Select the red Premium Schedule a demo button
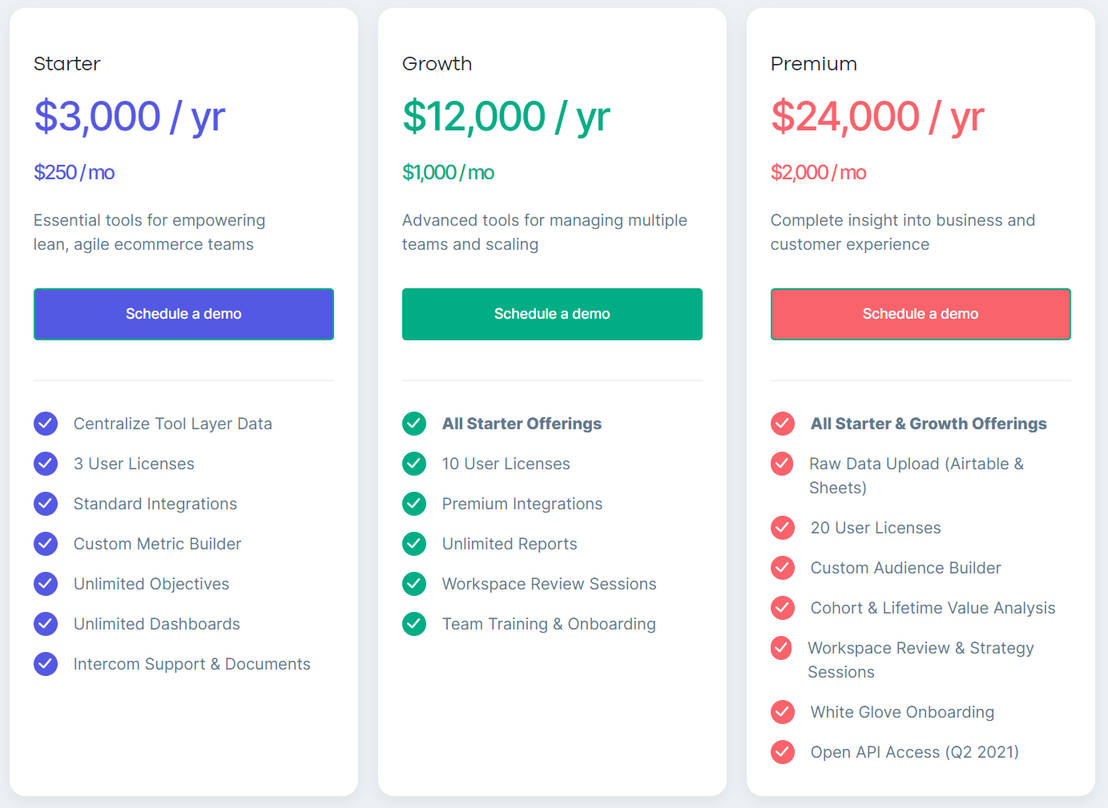Screen dimensions: 1108x808 pos(920,314)
